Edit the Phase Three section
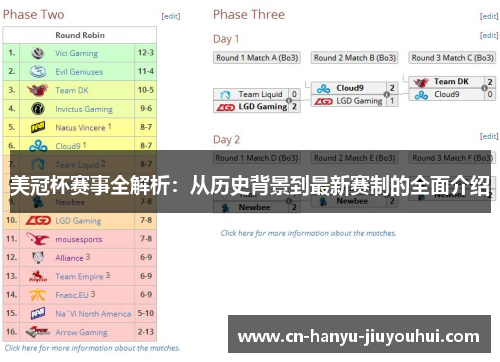This screenshot has height=362, width=500. pyautogui.click(x=489, y=16)
